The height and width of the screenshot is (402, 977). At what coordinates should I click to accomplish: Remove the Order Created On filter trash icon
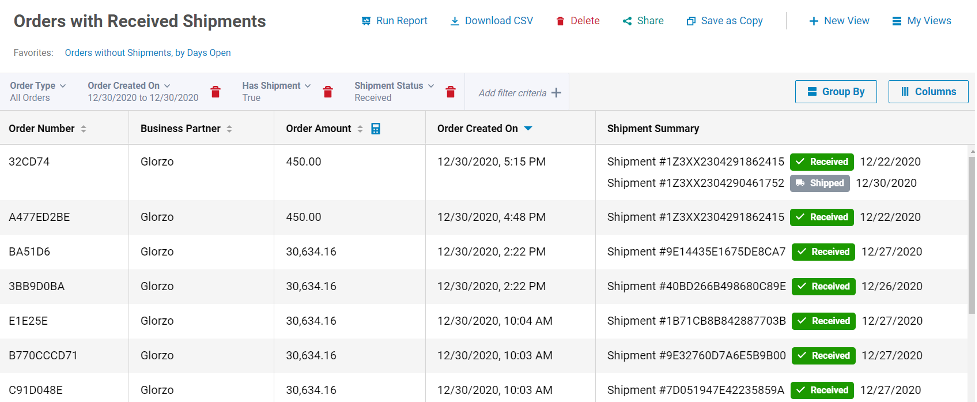pyautogui.click(x=216, y=92)
